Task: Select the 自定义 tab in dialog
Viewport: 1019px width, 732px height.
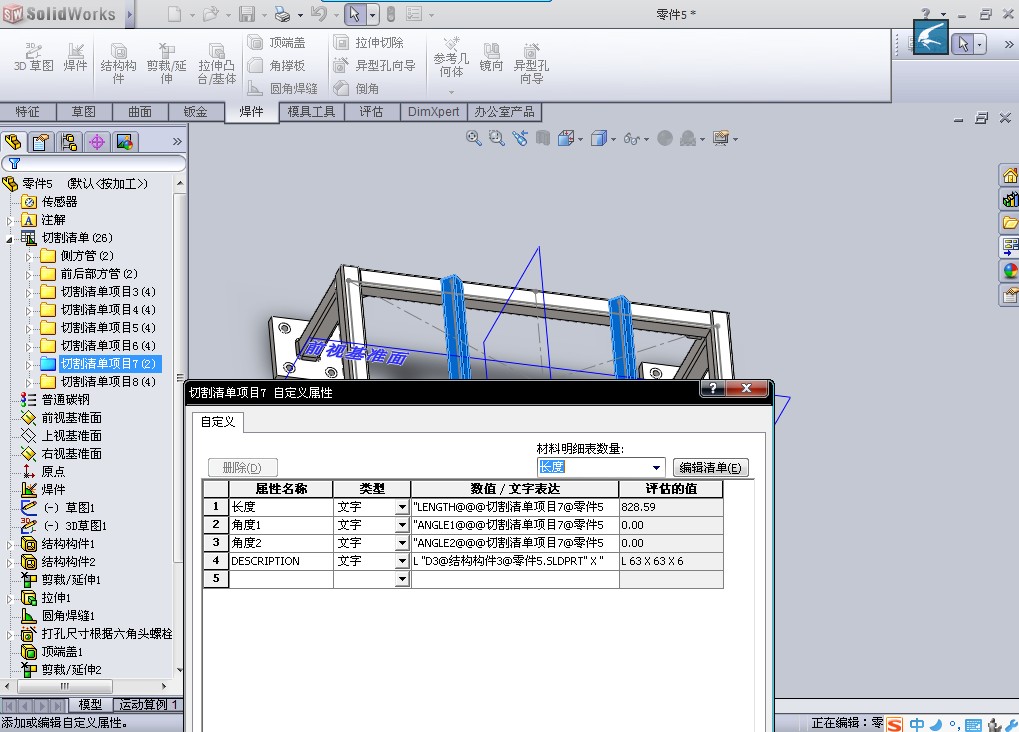Action: pyautogui.click(x=218, y=422)
